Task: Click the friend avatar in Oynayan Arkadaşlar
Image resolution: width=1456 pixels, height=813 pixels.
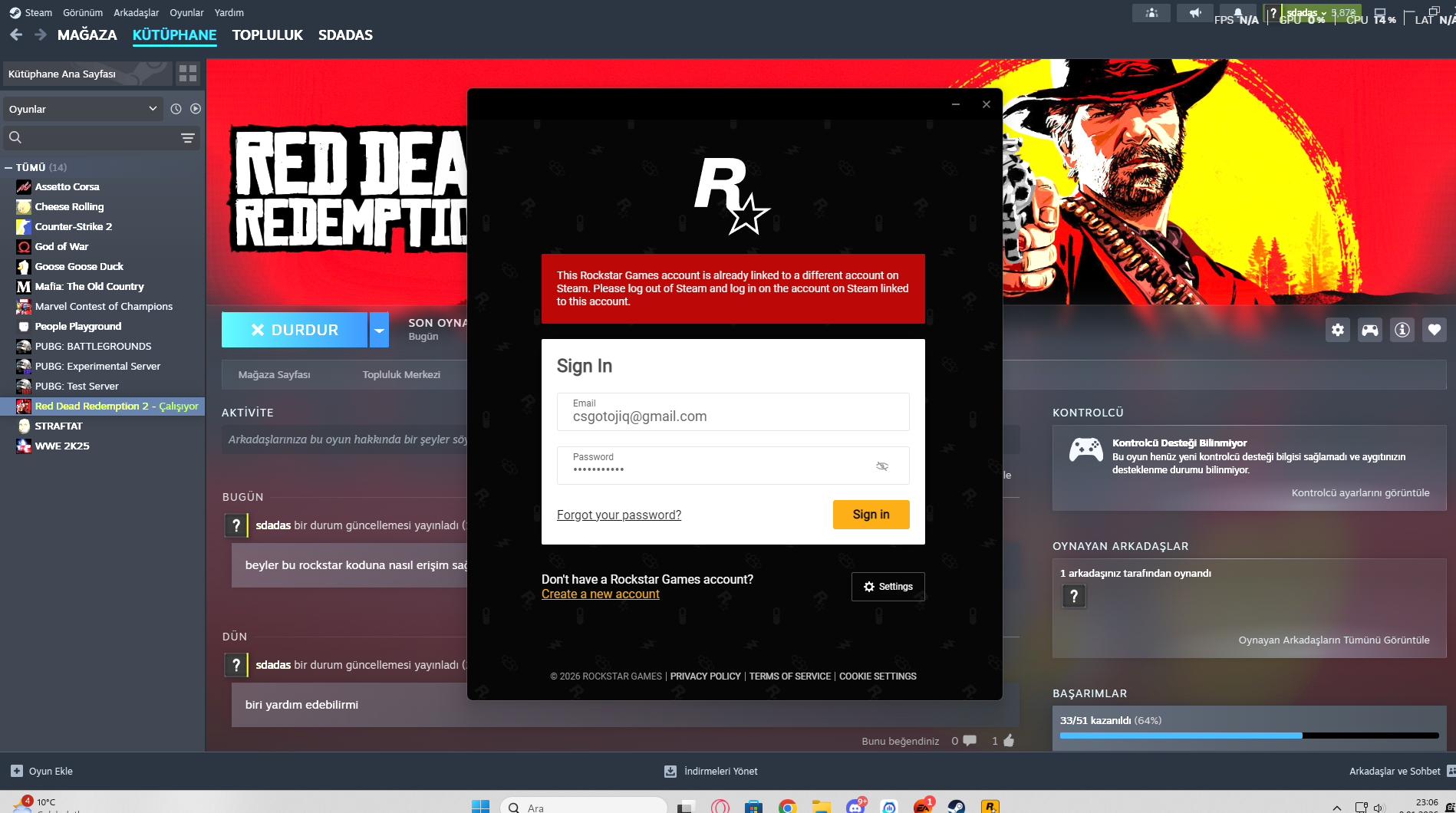Action: click(x=1074, y=596)
